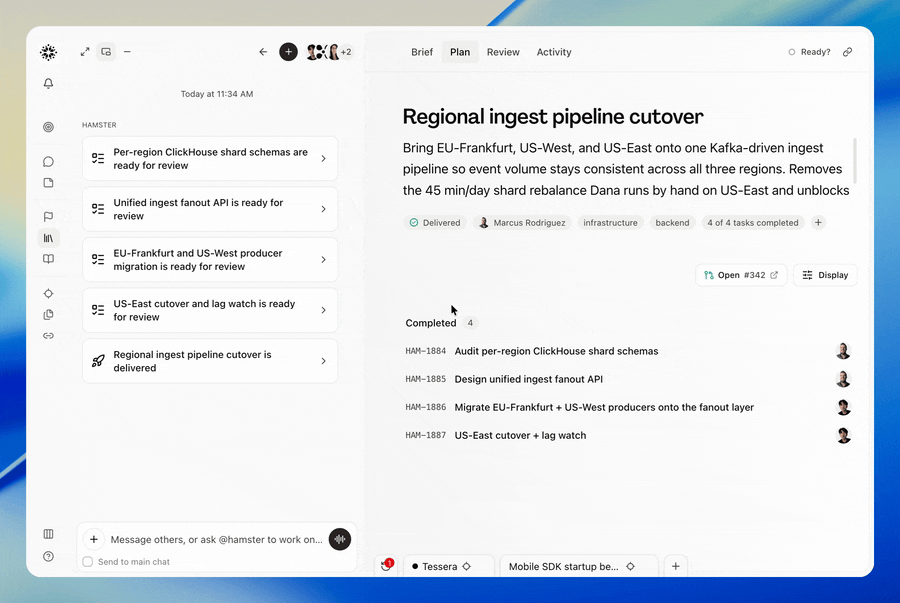Select the Plan tab
The image size is (900, 603).
click(460, 52)
